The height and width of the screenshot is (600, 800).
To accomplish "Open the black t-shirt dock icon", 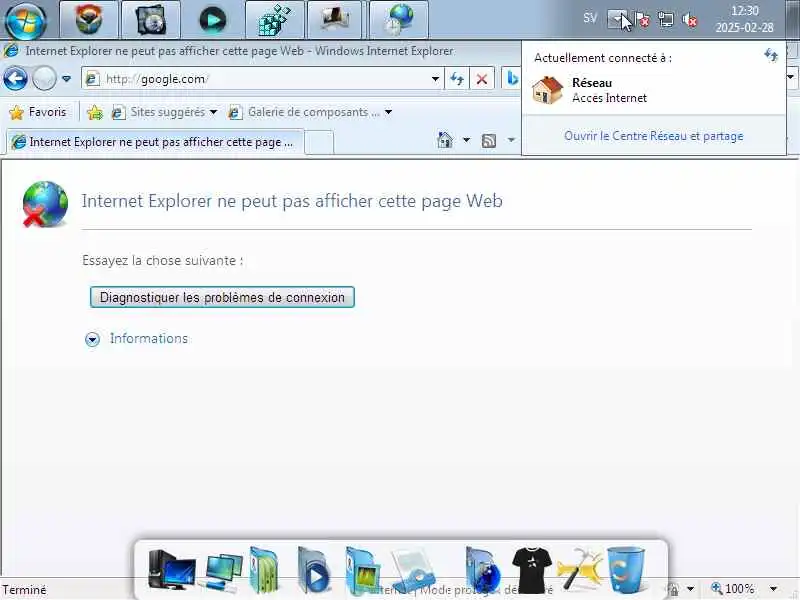I will [x=532, y=570].
